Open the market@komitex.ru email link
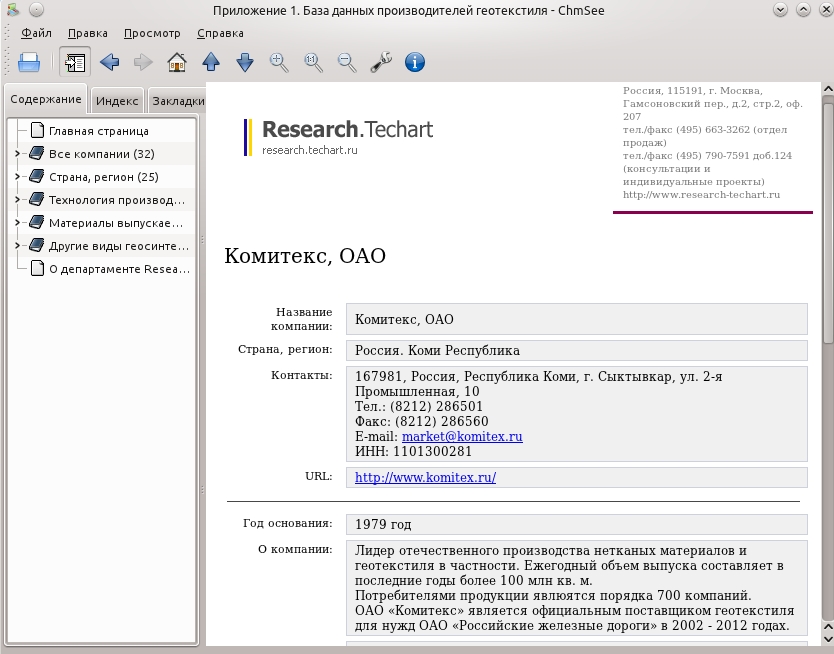 [462, 437]
